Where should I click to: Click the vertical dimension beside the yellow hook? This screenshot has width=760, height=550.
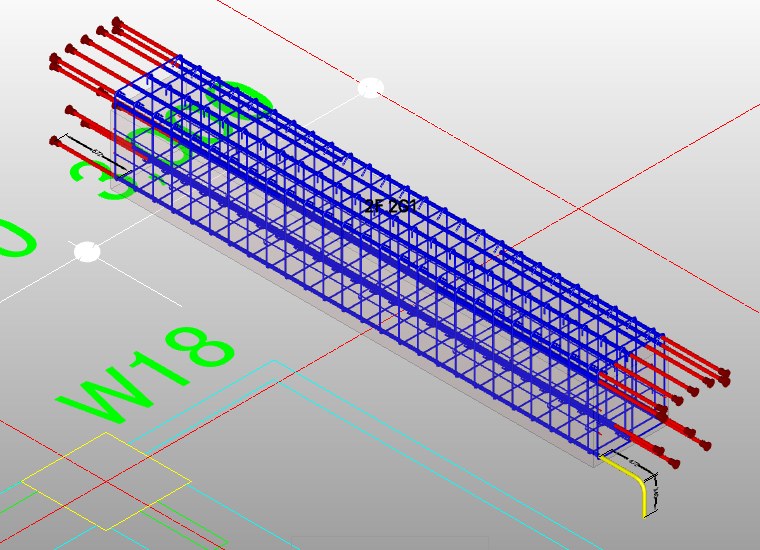point(656,492)
